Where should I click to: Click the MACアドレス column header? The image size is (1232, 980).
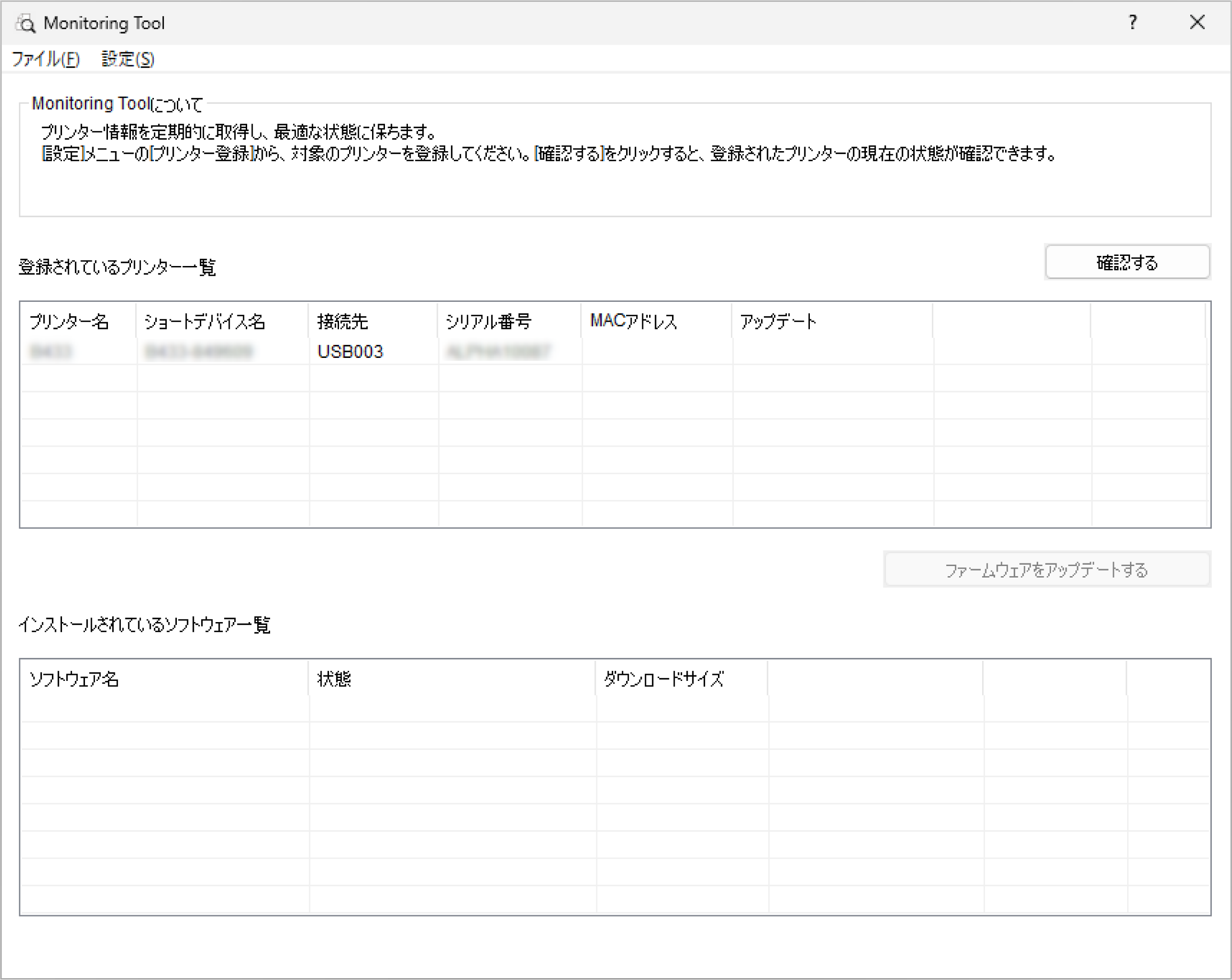point(634,322)
